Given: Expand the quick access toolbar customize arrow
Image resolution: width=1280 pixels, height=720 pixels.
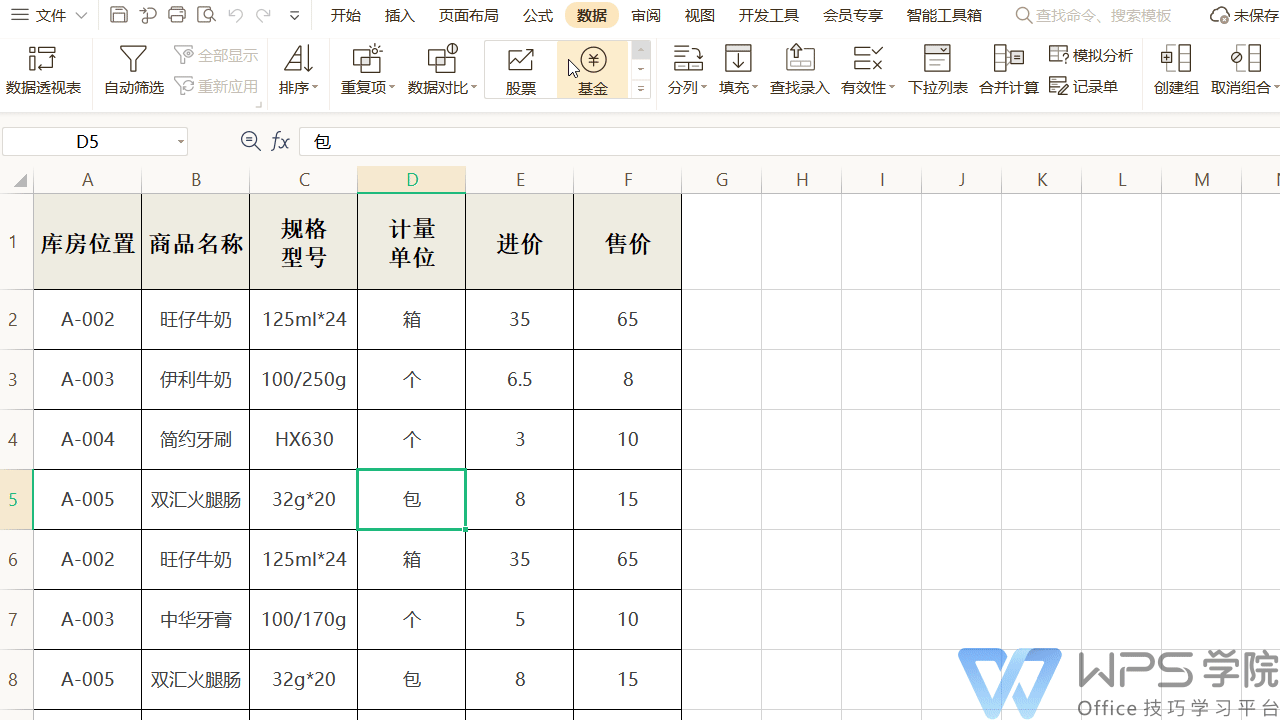Looking at the screenshot, I should click(x=294, y=15).
